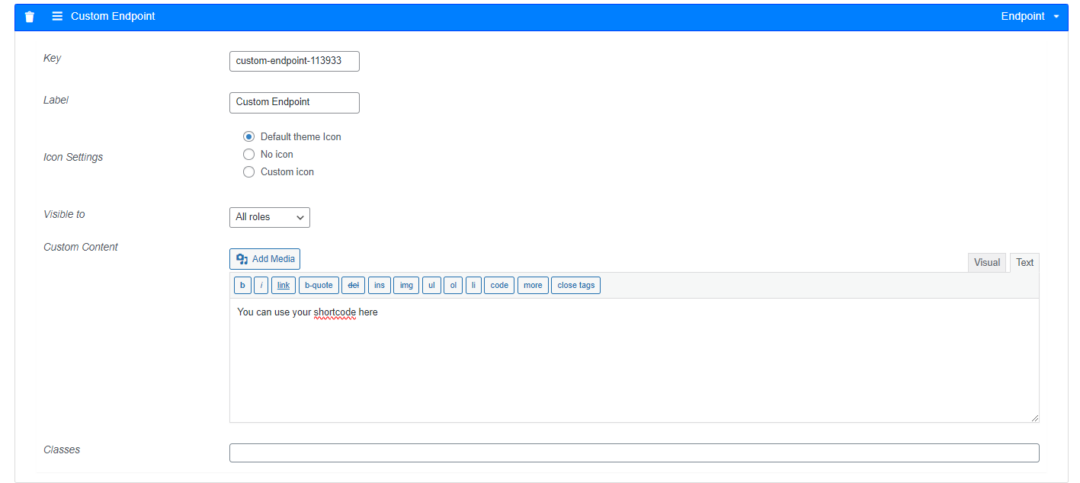The height and width of the screenshot is (483, 1080).
Task: Insert ordered list with ol button
Action: click(453, 285)
